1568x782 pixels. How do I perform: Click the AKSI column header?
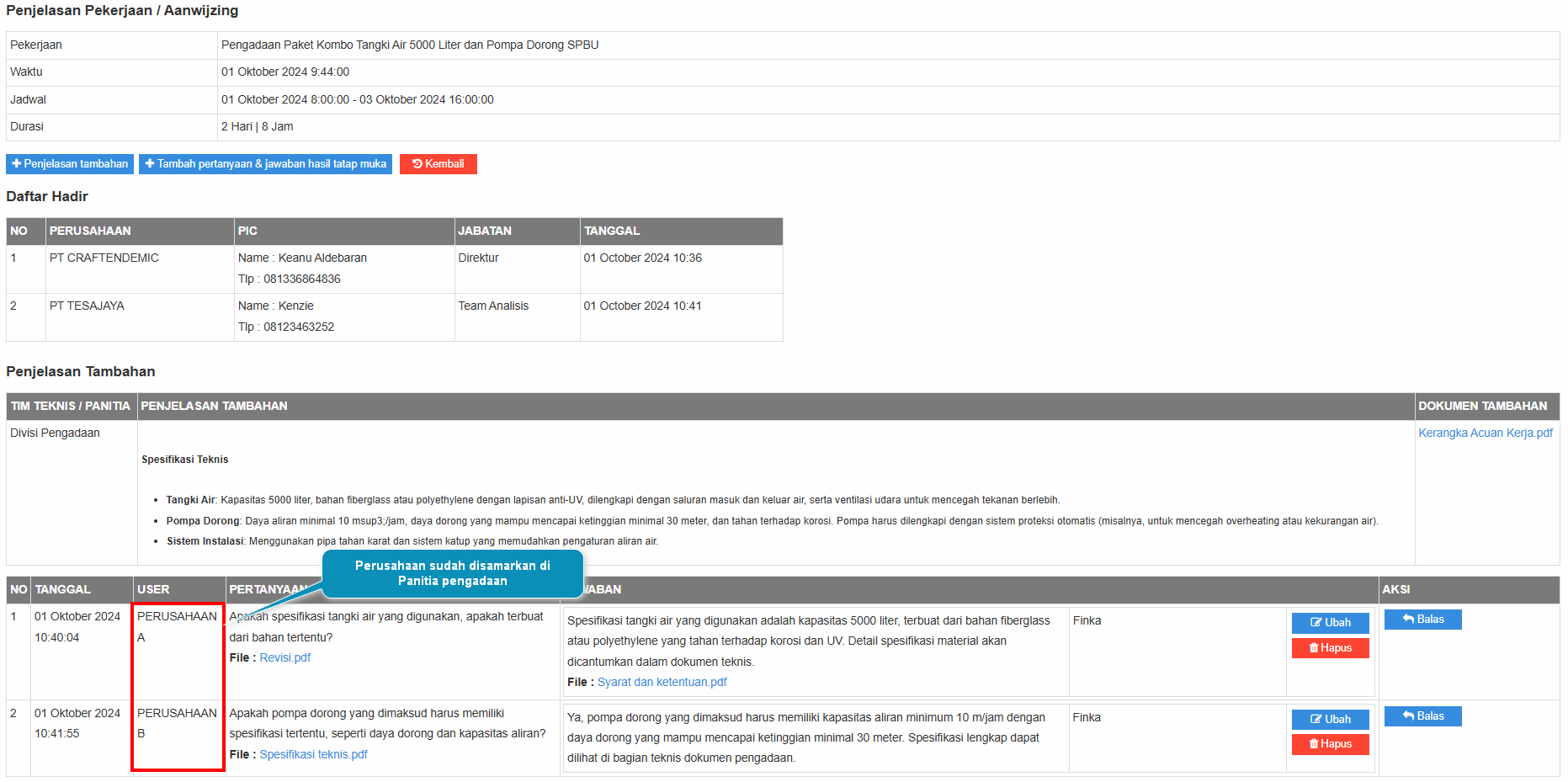1469,590
